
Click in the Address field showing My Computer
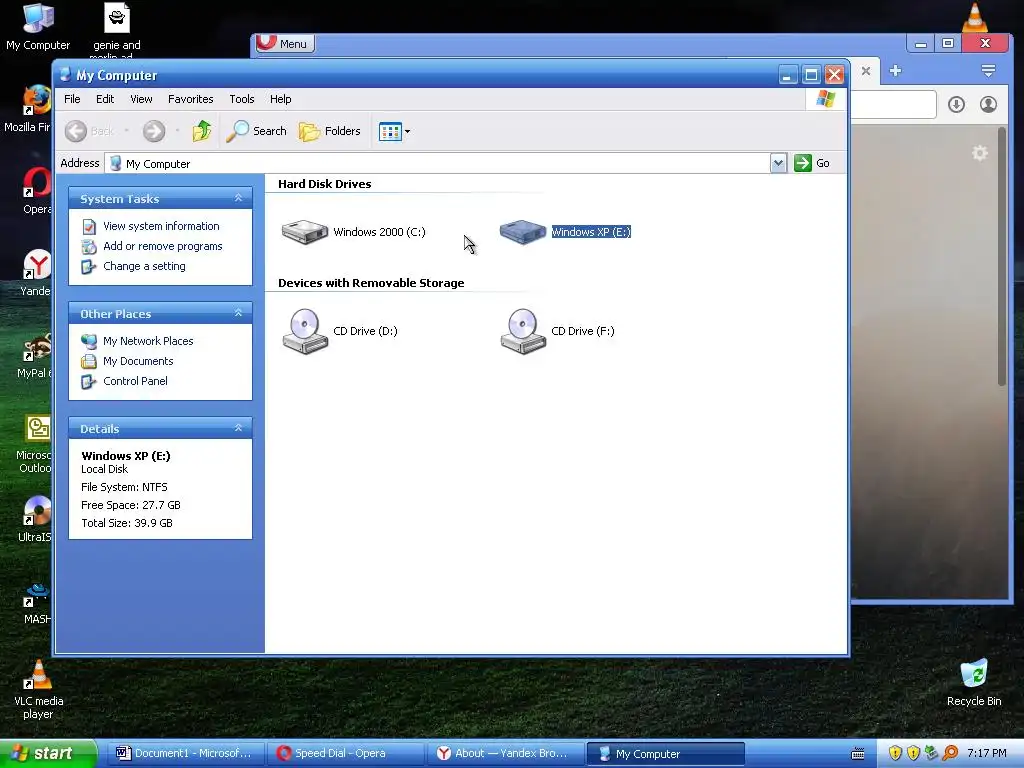(438, 163)
